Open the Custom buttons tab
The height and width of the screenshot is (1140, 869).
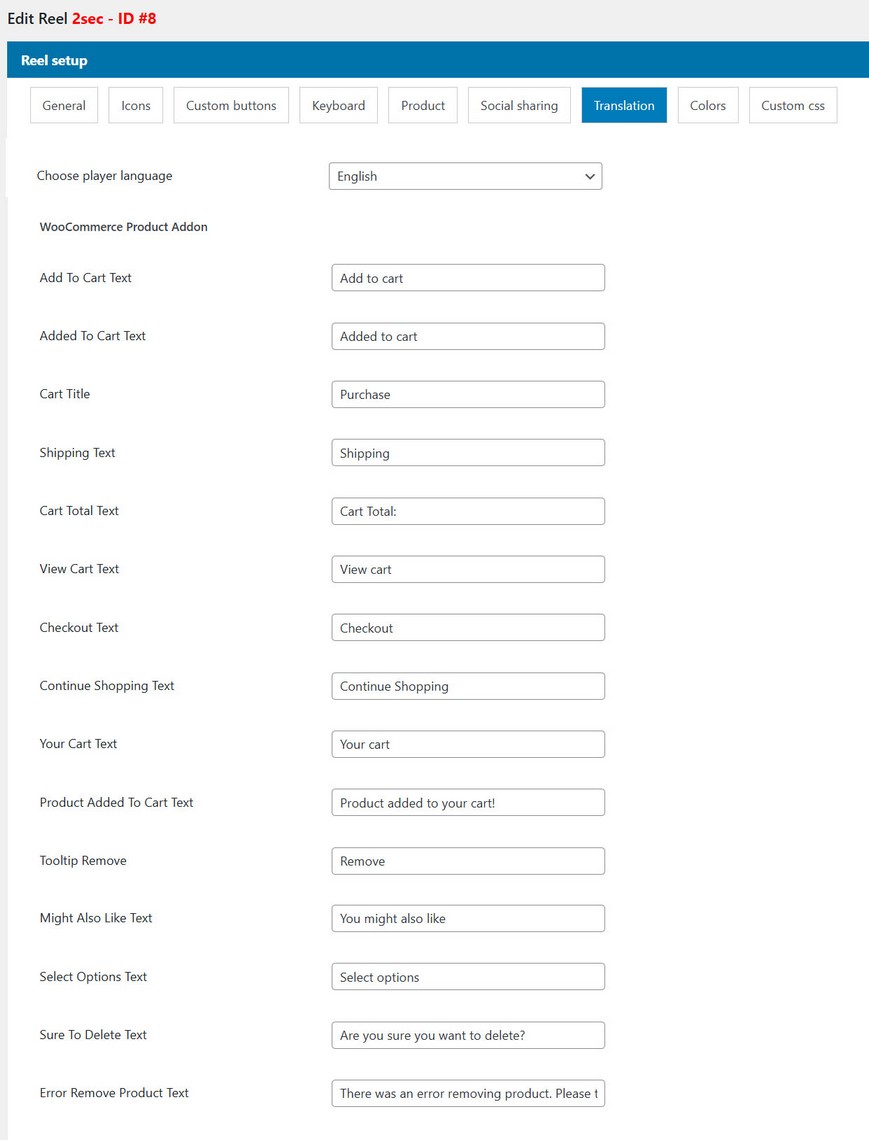point(231,105)
